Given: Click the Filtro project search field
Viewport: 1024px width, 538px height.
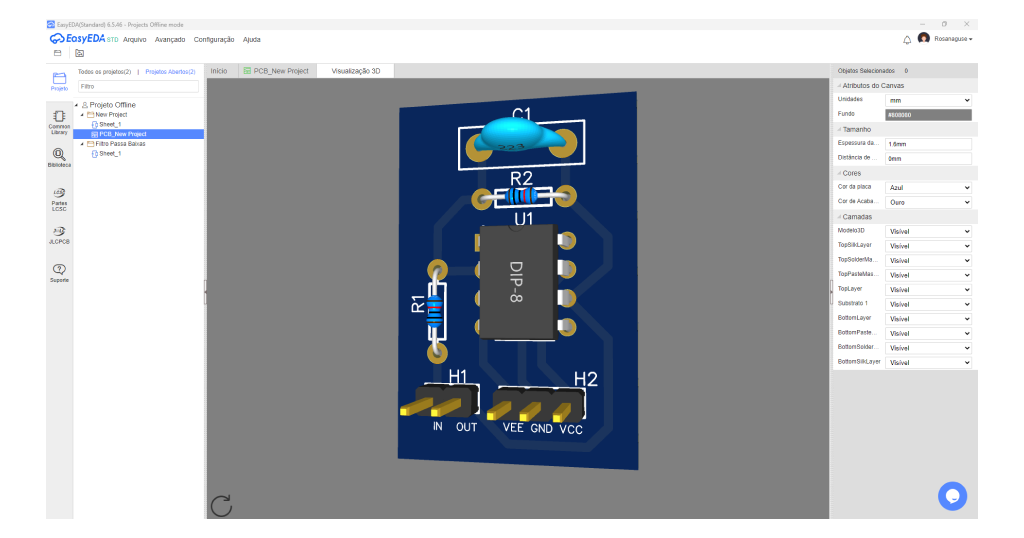Looking at the screenshot, I should click(138, 86).
